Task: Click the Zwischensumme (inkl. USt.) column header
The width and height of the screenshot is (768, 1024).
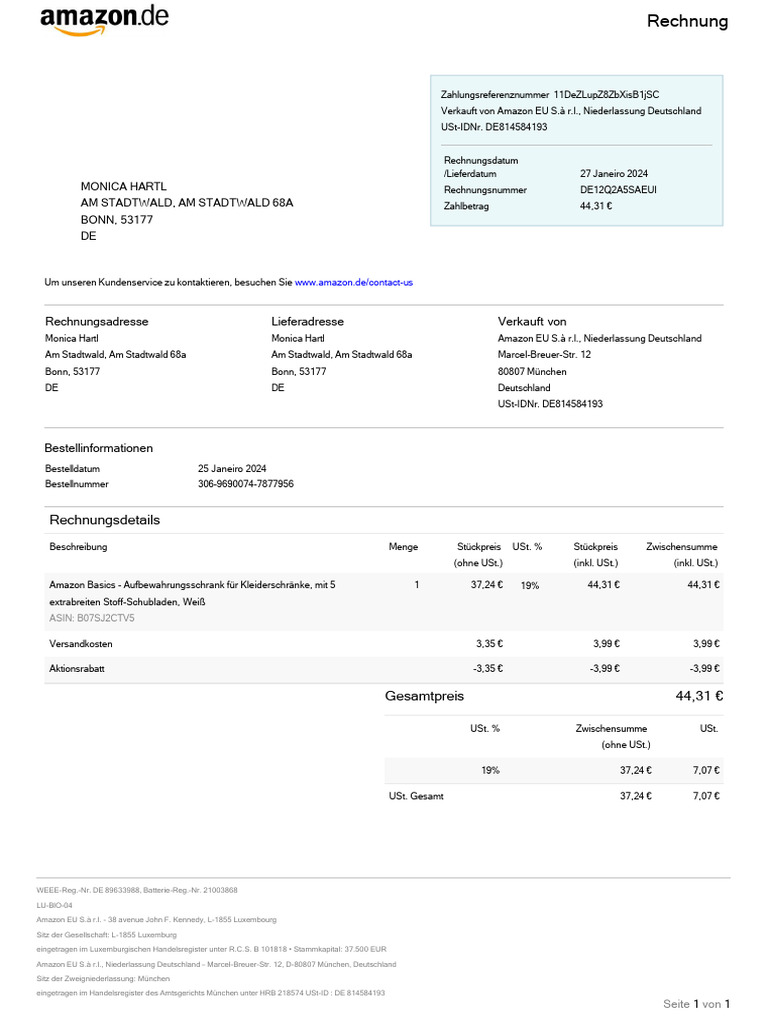Action: (682, 555)
